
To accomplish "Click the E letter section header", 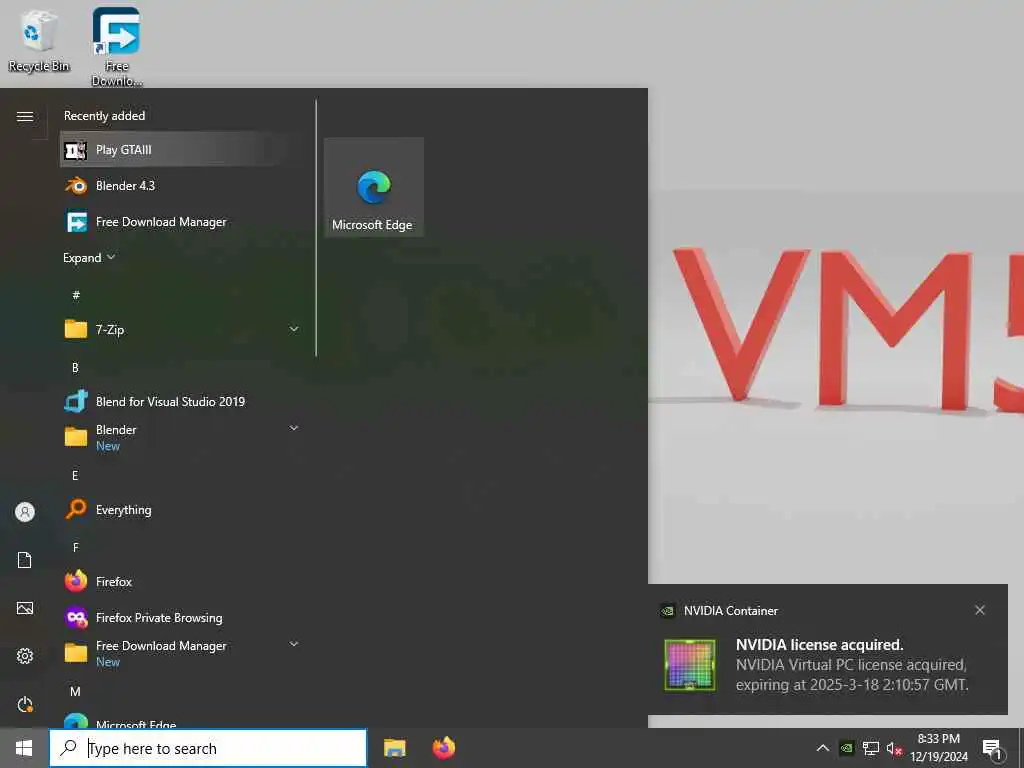I will click(x=75, y=475).
